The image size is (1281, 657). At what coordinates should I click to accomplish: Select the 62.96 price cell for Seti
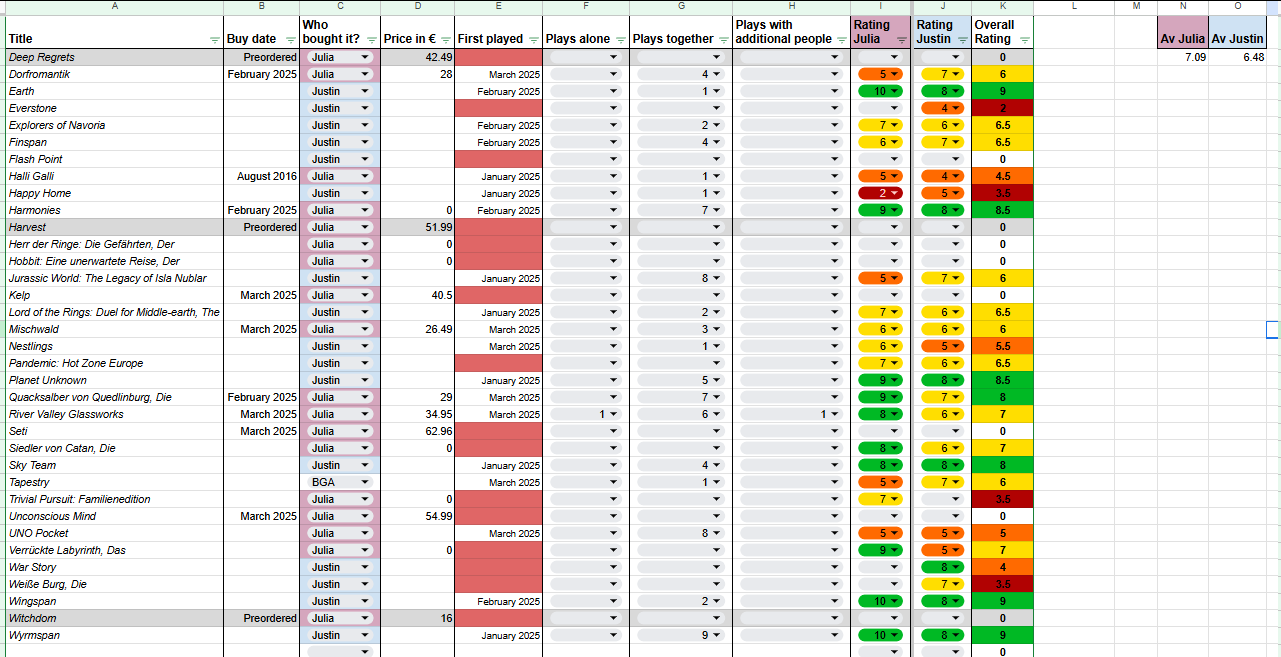pos(418,431)
